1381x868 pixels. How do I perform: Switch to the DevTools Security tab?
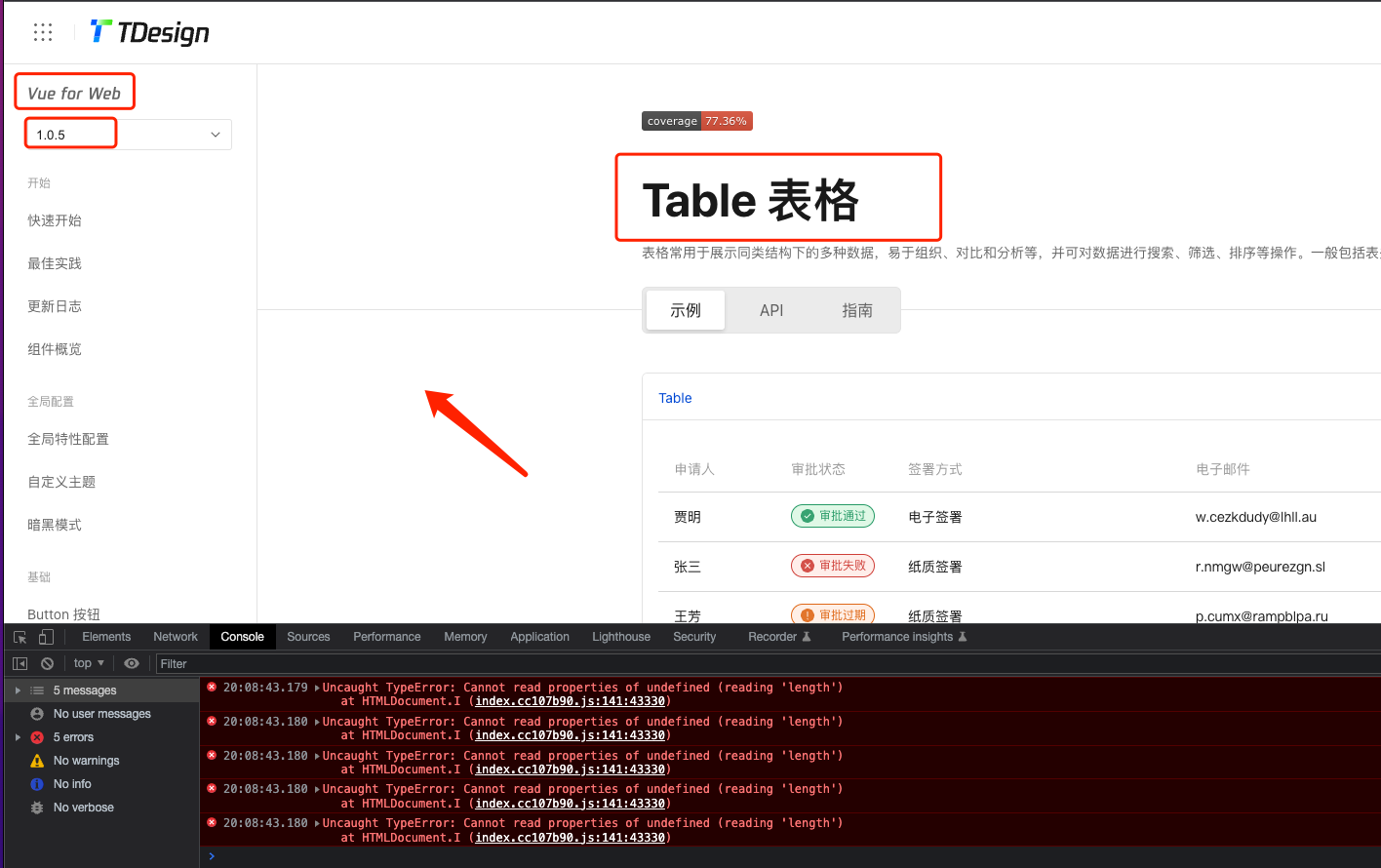click(x=694, y=637)
